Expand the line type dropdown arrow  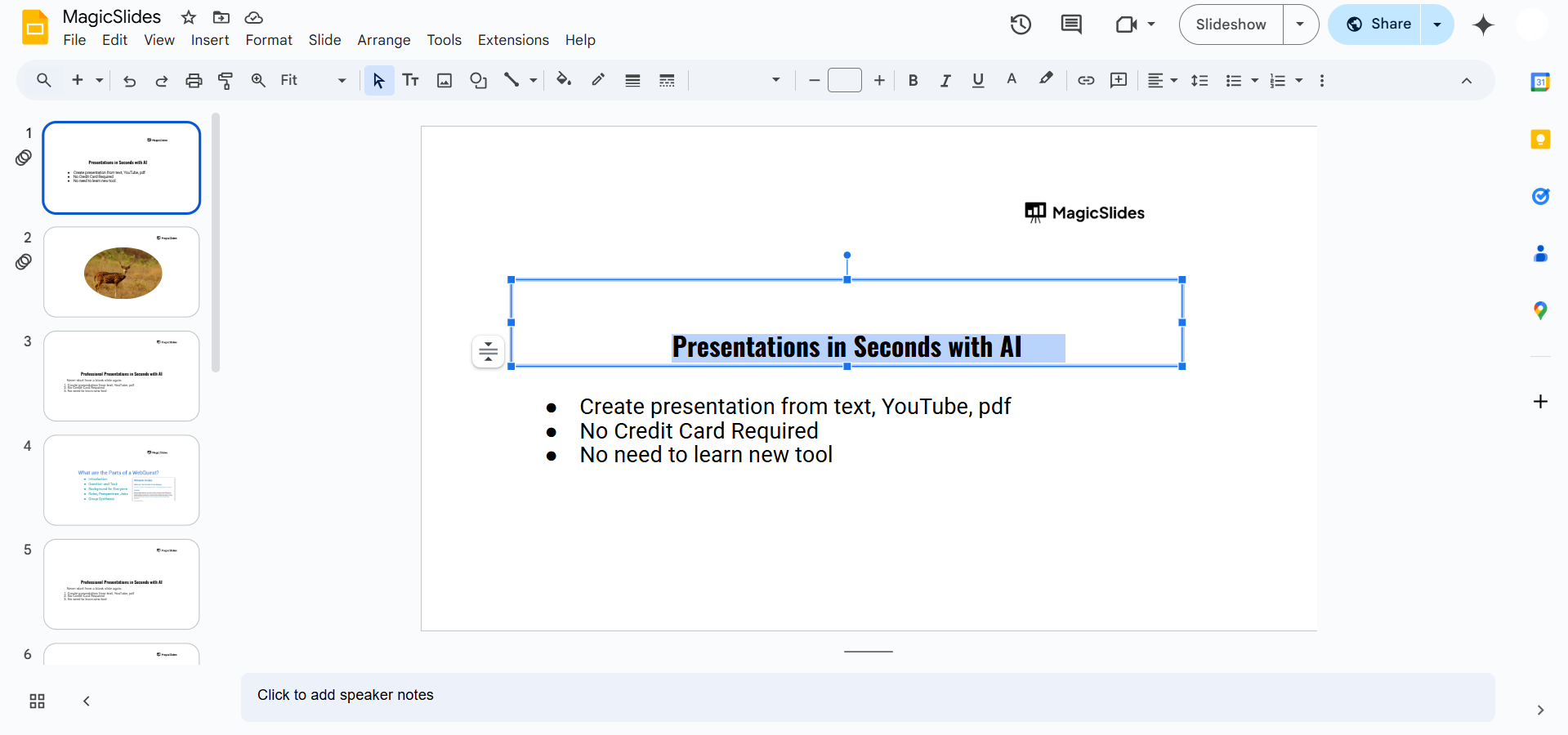click(534, 80)
